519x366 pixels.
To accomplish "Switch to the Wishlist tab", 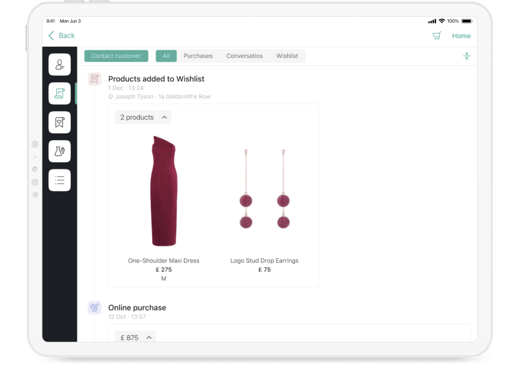I will [x=287, y=56].
